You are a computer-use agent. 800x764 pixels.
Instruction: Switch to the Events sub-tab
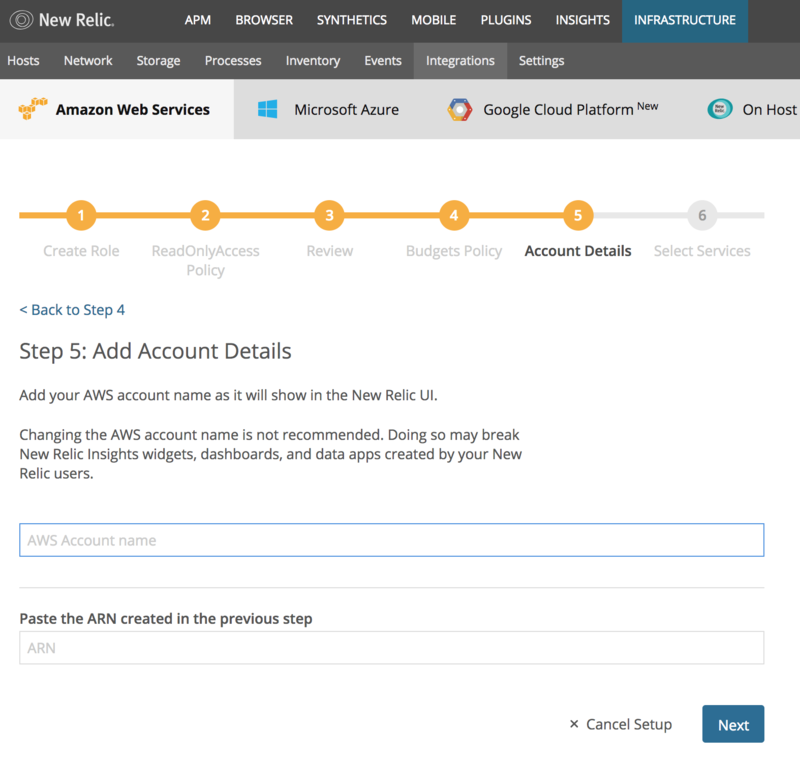click(383, 61)
